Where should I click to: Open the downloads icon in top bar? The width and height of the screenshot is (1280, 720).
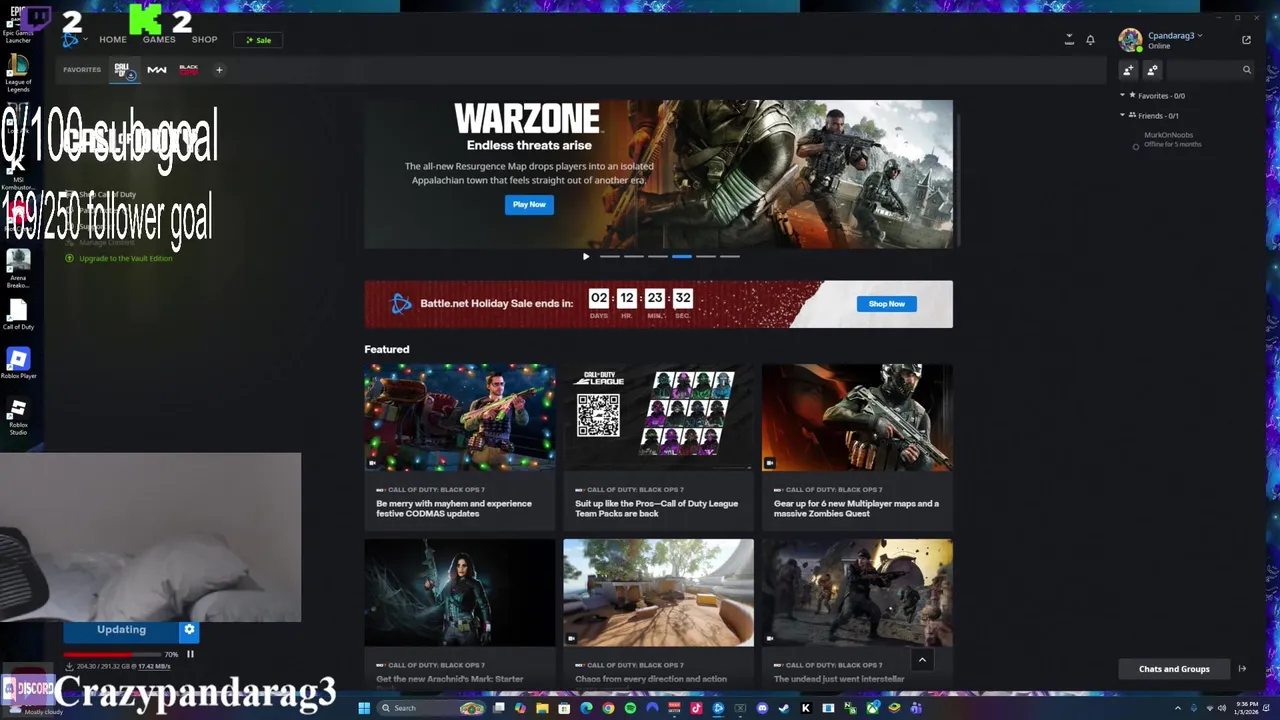pyautogui.click(x=1069, y=40)
